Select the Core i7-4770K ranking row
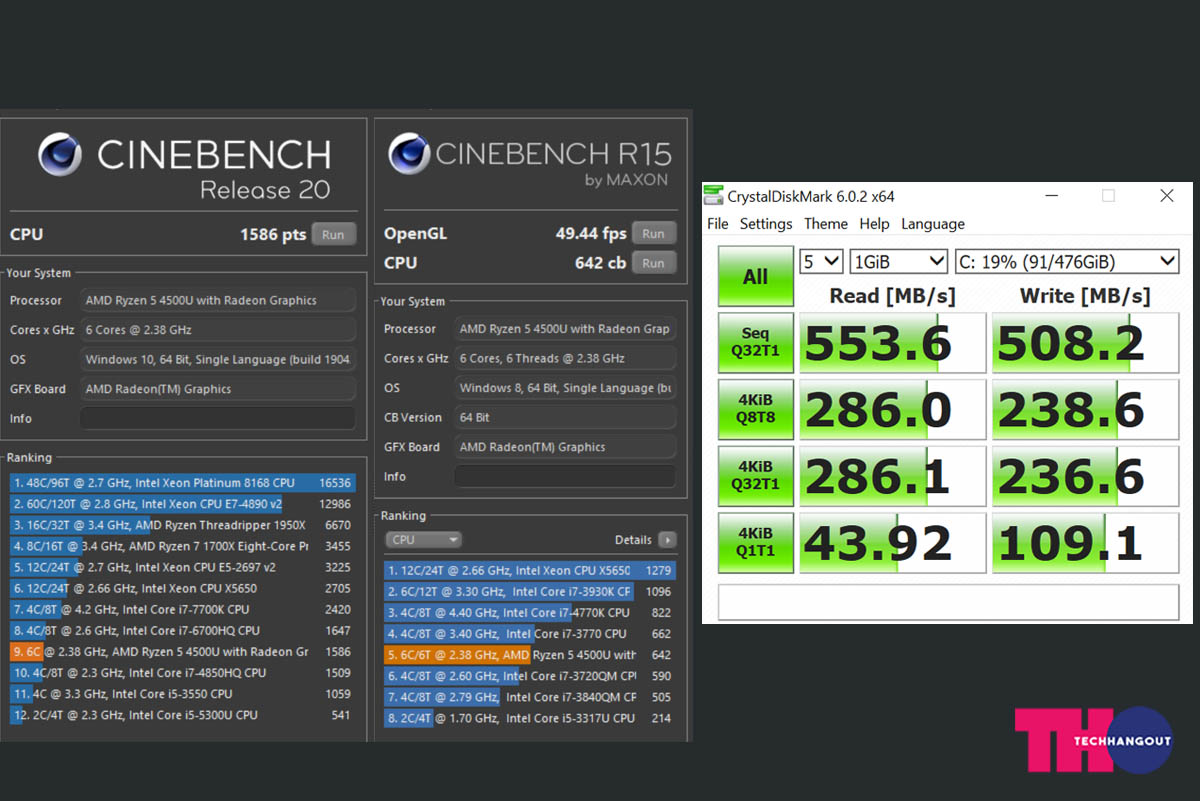The height and width of the screenshot is (801, 1200). pyautogui.click(x=530, y=612)
